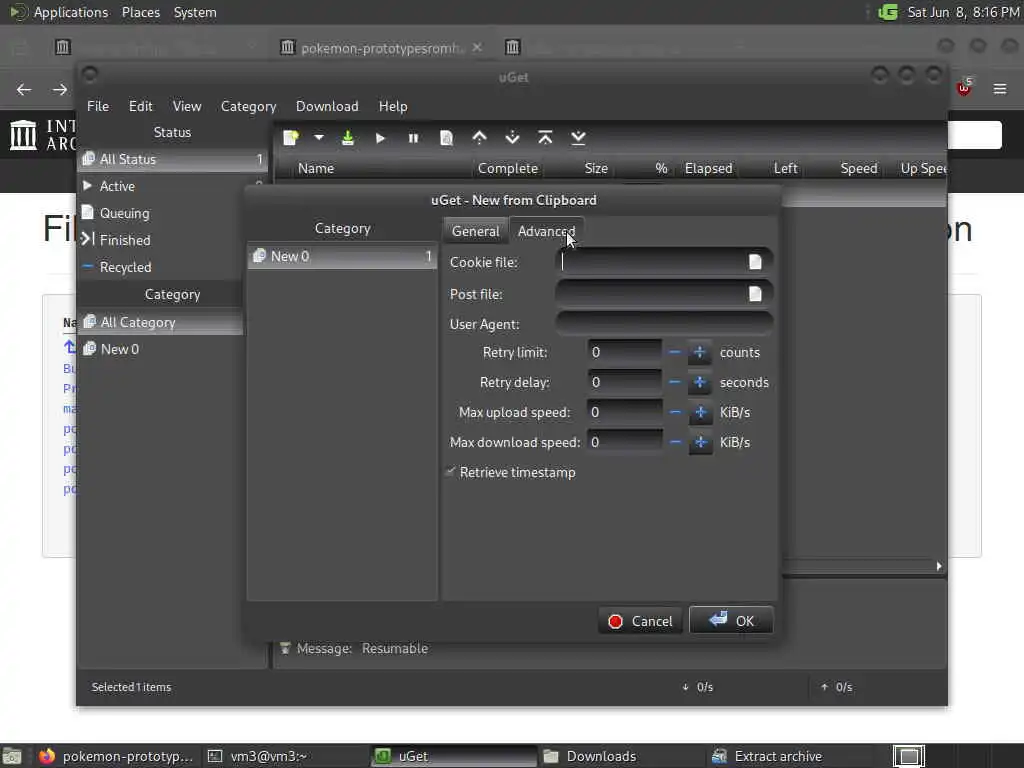Move download up with up arrow icon
The height and width of the screenshot is (768, 1024).
coord(479,138)
